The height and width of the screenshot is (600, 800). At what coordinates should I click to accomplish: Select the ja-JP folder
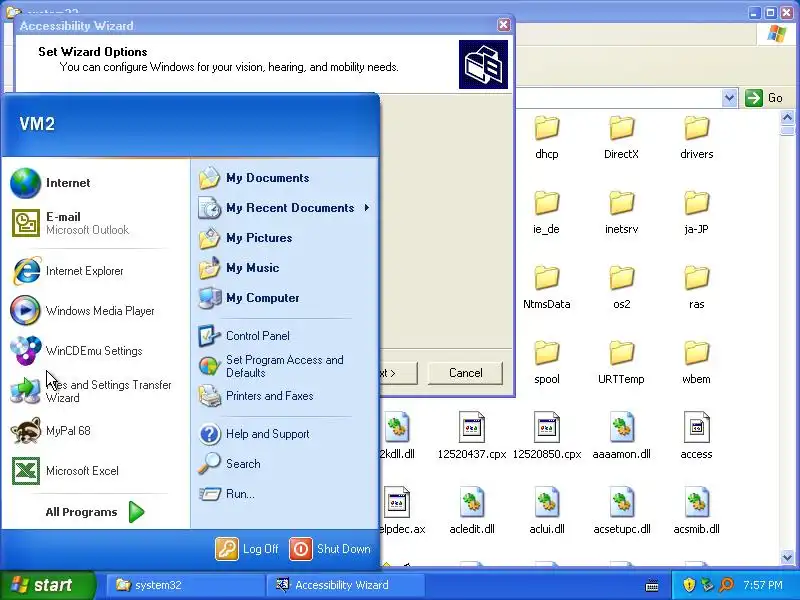696,213
